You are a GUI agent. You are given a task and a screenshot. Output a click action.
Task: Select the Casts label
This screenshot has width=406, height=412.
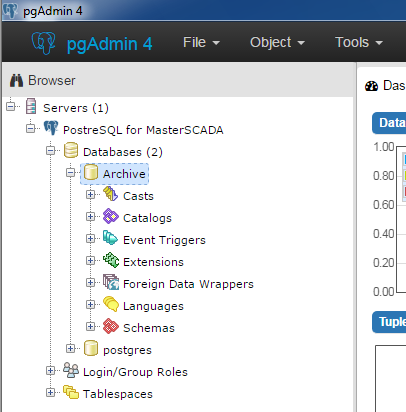(x=138, y=196)
